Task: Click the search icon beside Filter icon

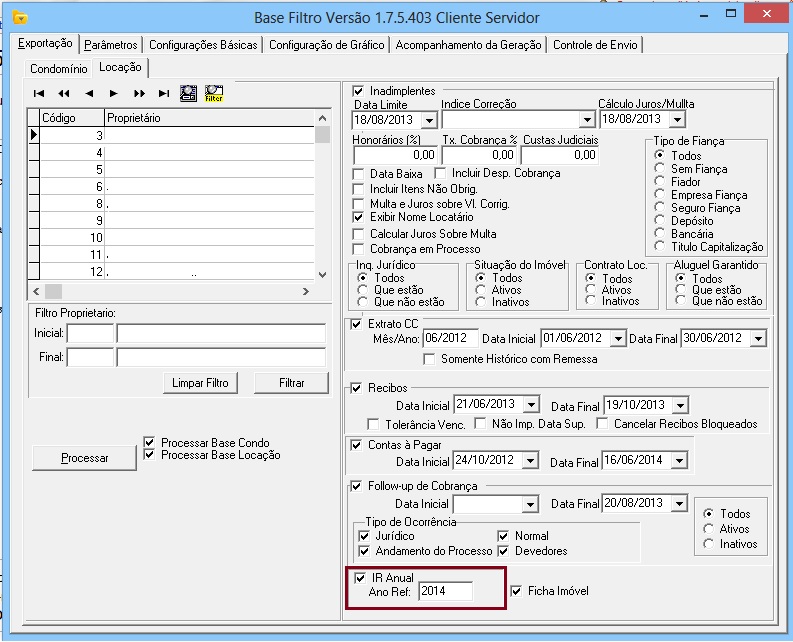Action: pos(188,93)
